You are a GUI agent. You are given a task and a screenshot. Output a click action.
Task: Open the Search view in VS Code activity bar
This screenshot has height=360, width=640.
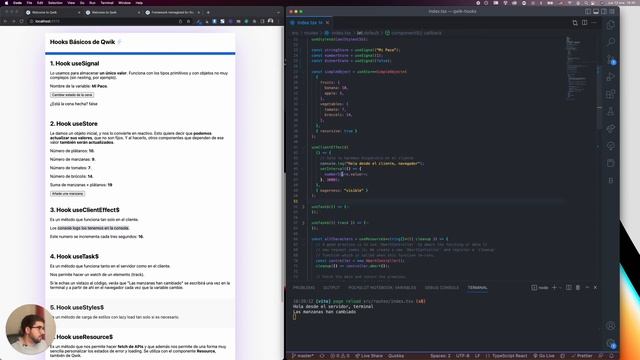(611, 42)
